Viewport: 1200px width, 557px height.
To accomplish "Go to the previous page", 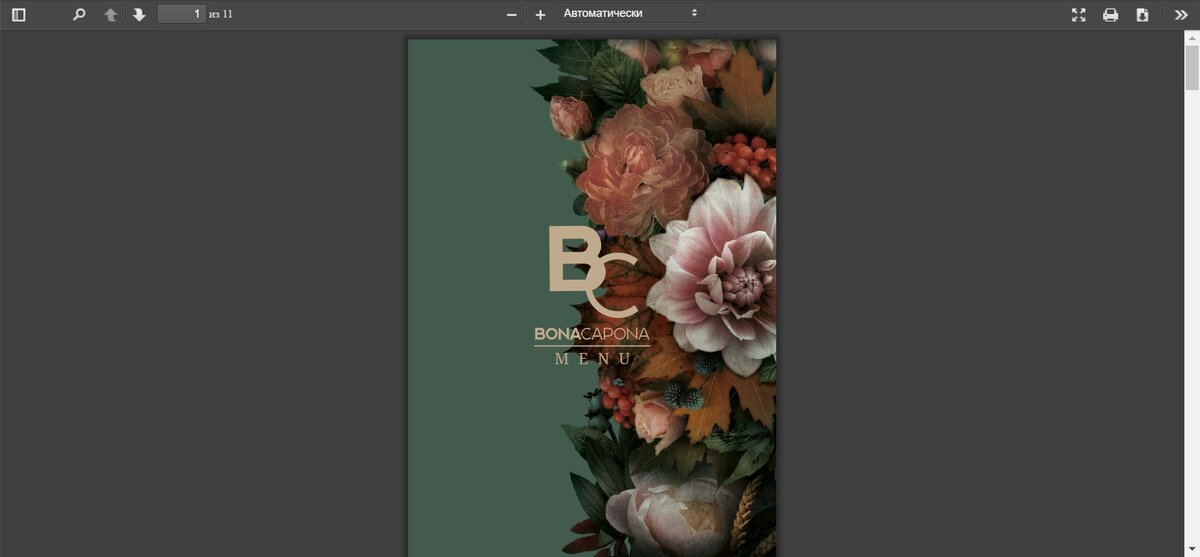I will 111,15.
